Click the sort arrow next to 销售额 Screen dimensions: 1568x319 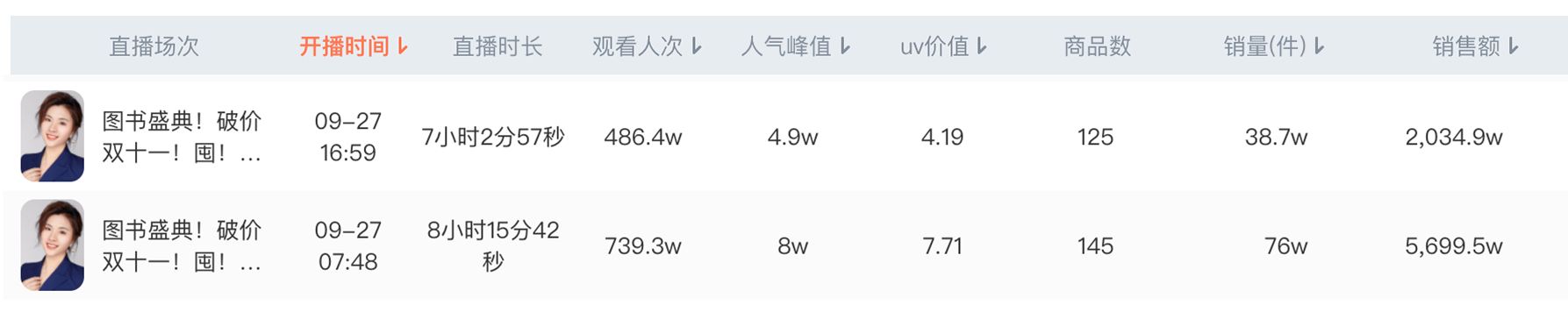click(x=1514, y=46)
